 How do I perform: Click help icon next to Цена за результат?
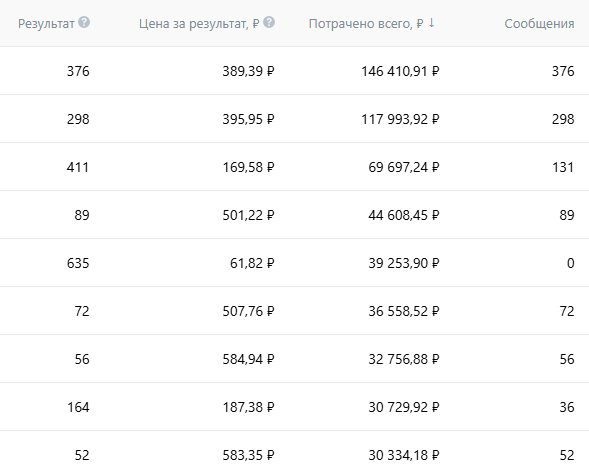(269, 23)
